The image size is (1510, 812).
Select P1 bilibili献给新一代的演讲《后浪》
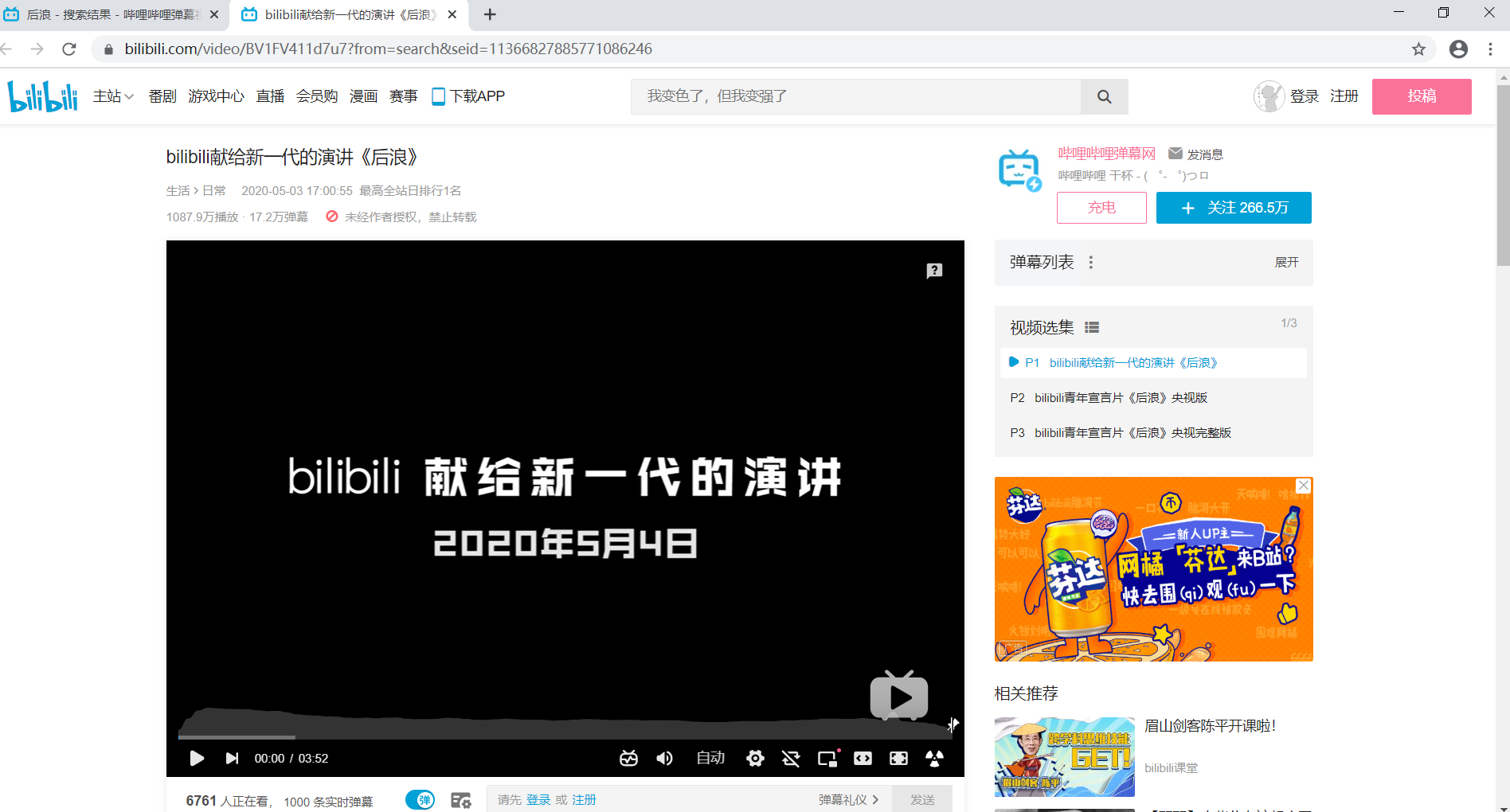[1153, 363]
